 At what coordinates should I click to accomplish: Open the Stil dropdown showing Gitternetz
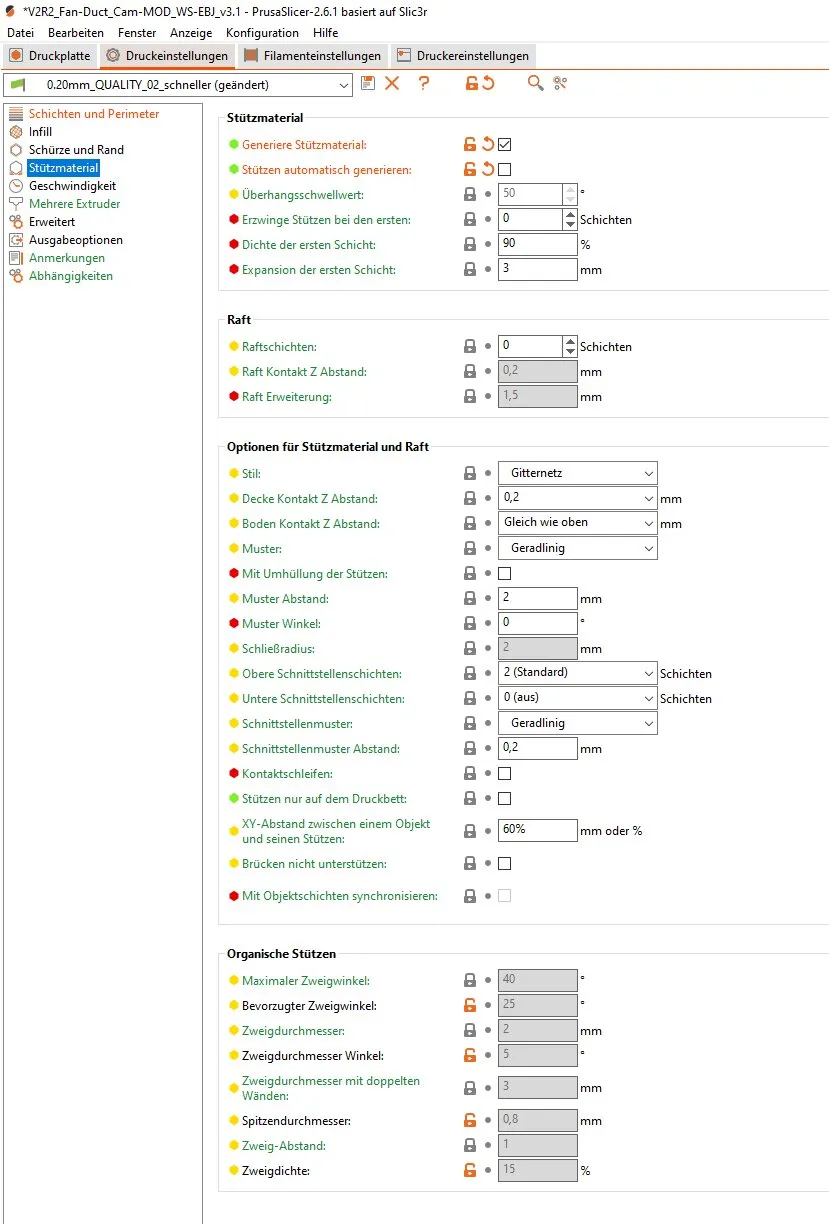pyautogui.click(x=577, y=473)
